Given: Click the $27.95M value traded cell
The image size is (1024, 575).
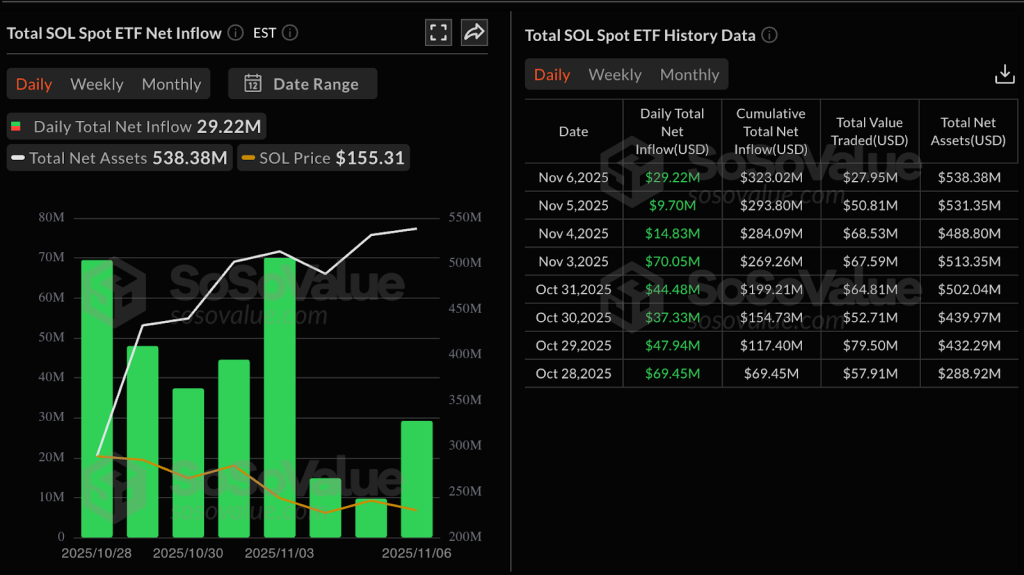Looking at the screenshot, I should (870, 177).
